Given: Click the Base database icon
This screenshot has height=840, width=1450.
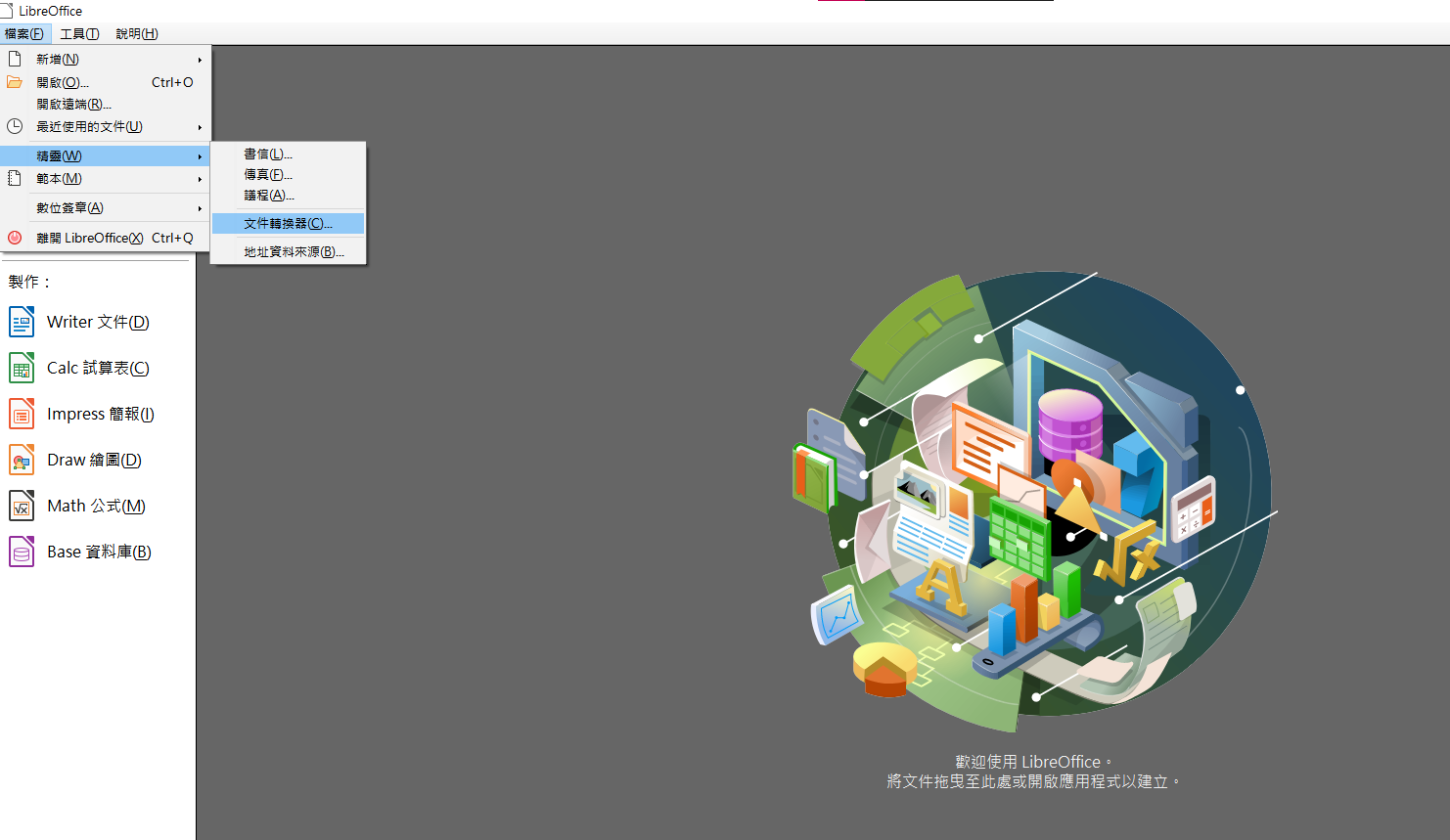Looking at the screenshot, I should point(22,552).
